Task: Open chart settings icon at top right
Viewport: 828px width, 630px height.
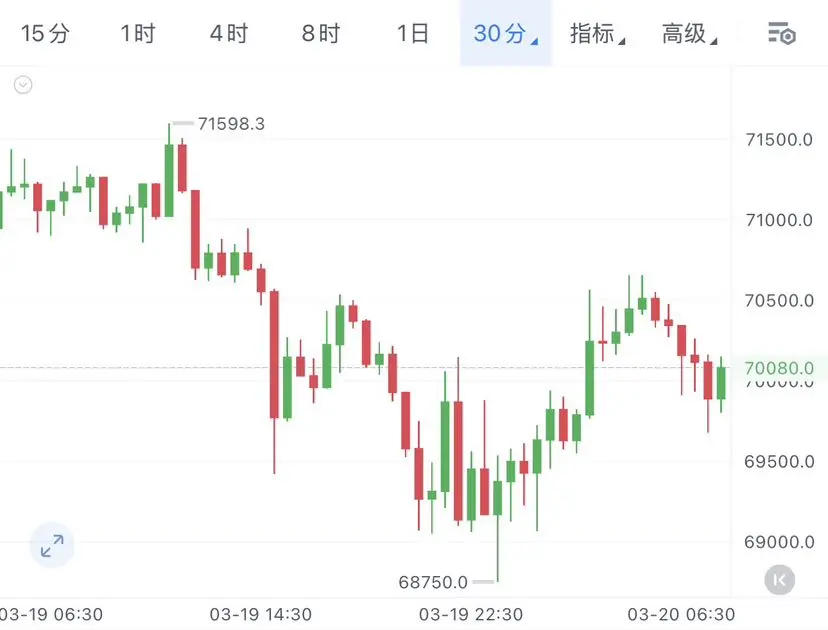Action: [782, 34]
